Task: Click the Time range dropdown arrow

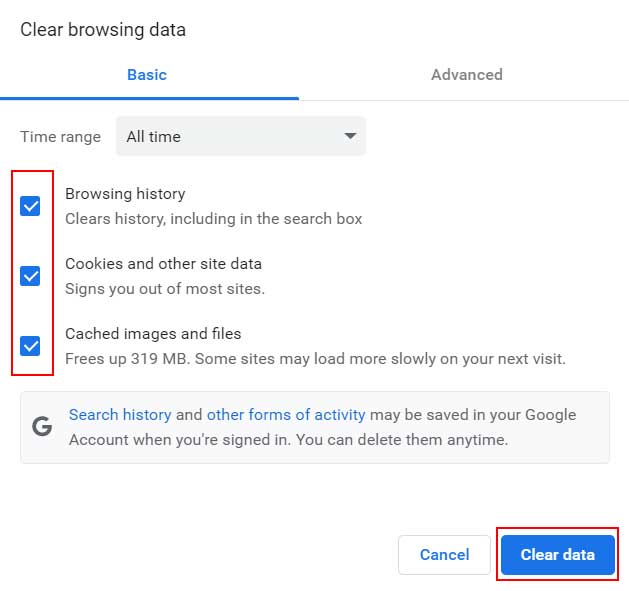Action: (350, 136)
